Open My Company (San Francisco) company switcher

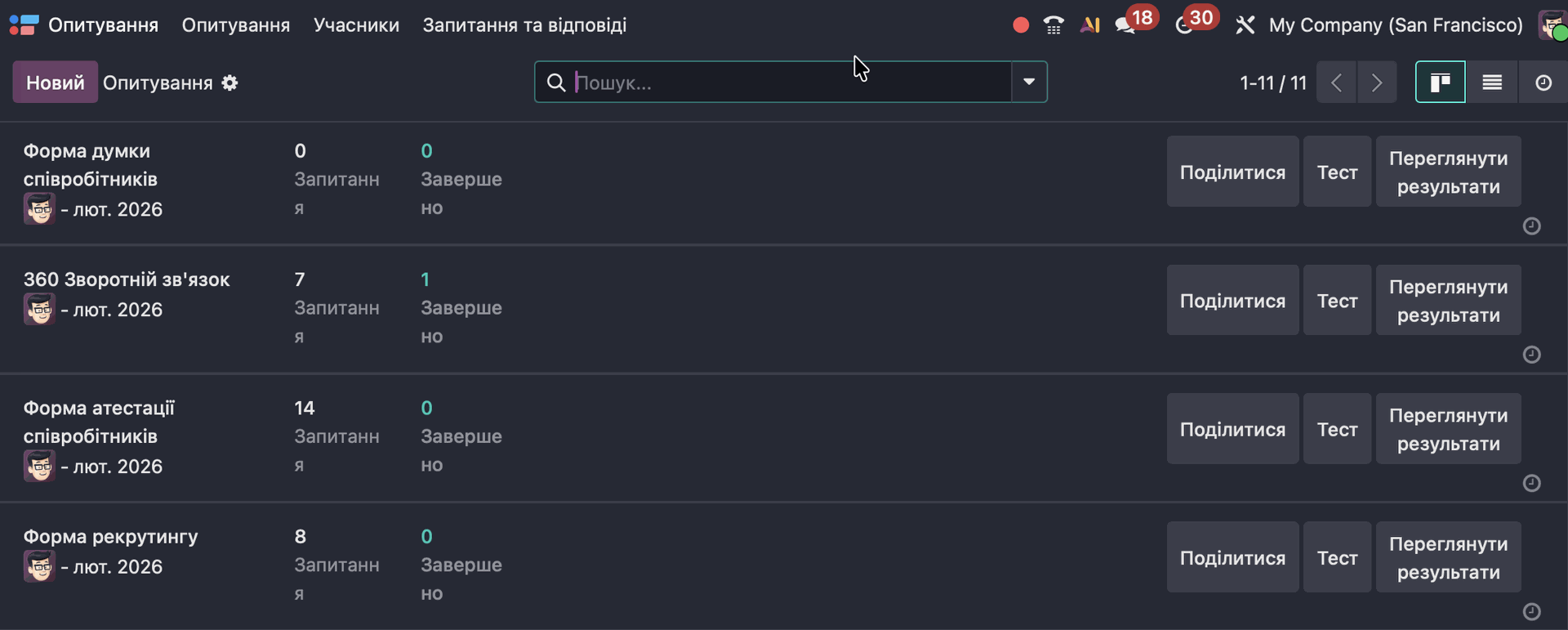[x=1395, y=25]
